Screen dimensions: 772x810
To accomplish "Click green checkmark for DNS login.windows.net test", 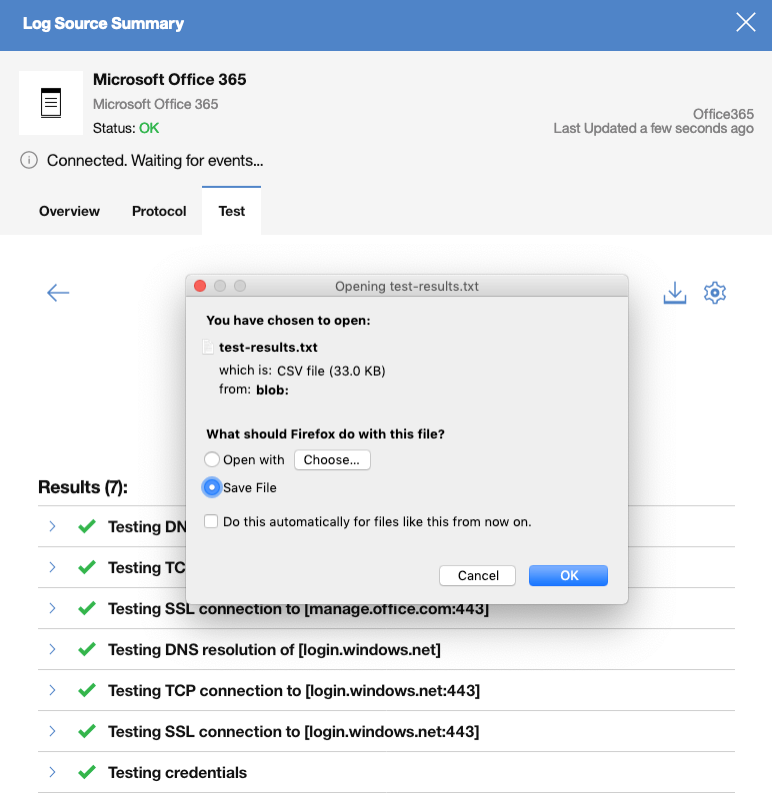I will 87,649.
